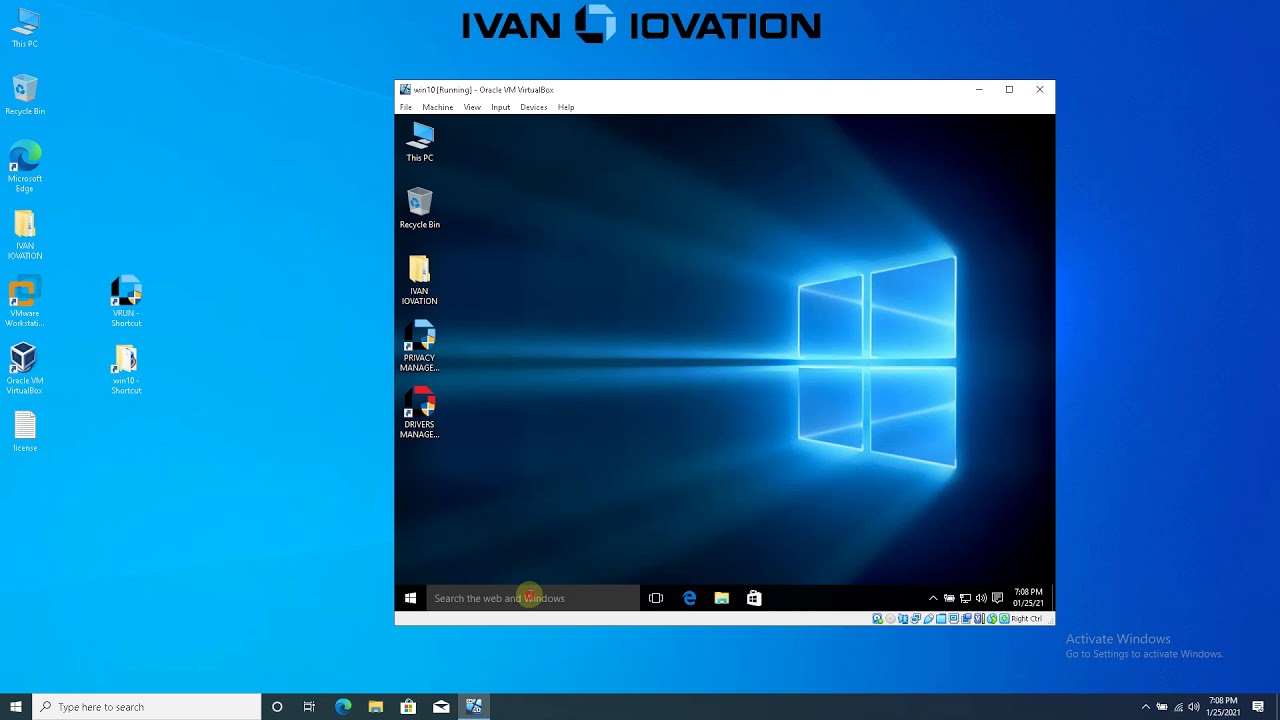Launch Edge from the guest taskbar

tap(689, 598)
